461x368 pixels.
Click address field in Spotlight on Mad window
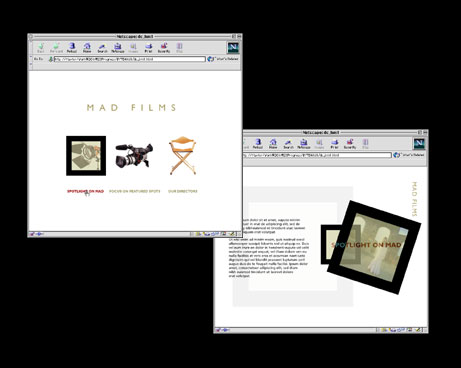pyautogui.click(x=317, y=155)
